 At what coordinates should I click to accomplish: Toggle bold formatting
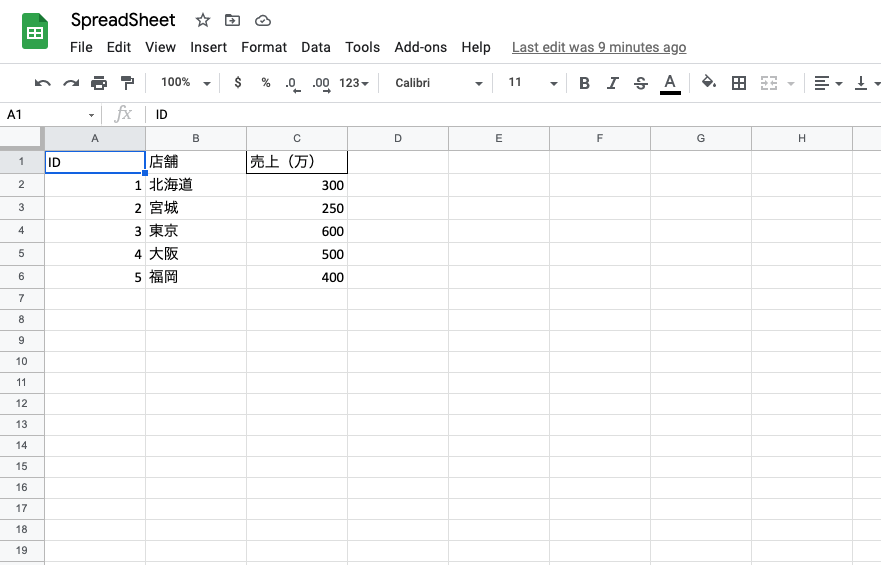(x=584, y=83)
